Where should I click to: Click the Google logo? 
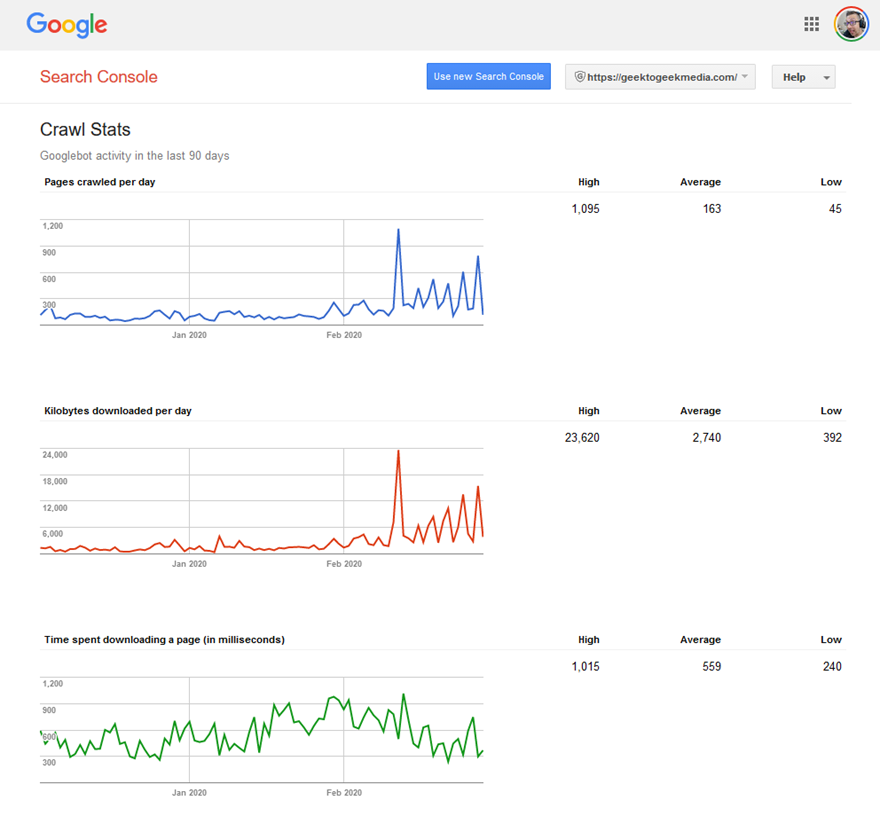(67, 25)
